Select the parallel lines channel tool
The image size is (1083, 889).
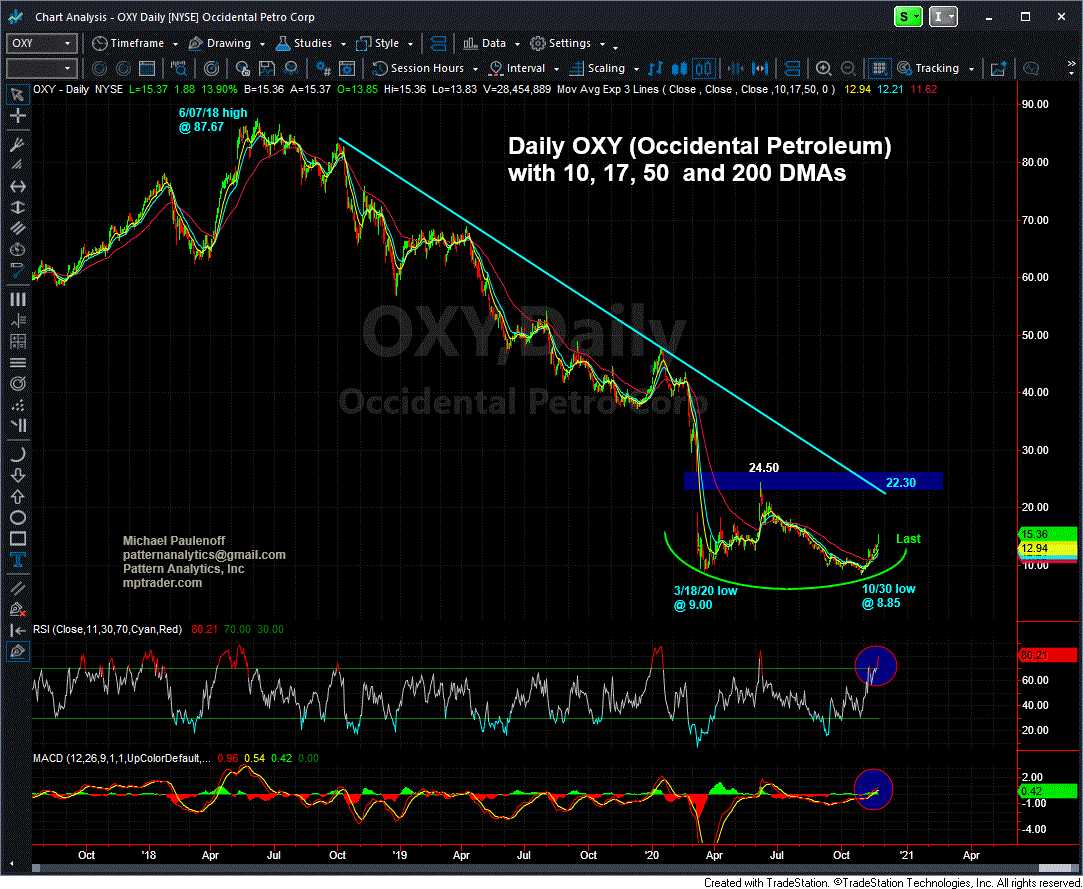(x=19, y=229)
